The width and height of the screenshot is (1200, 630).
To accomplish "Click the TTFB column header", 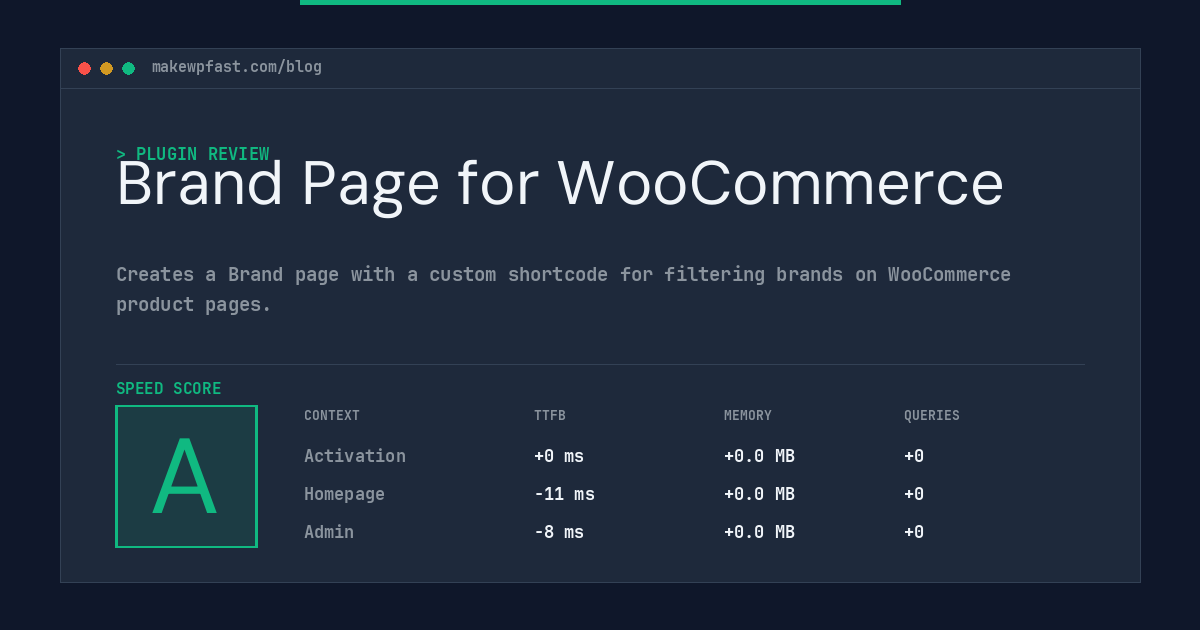I will click(550, 416).
